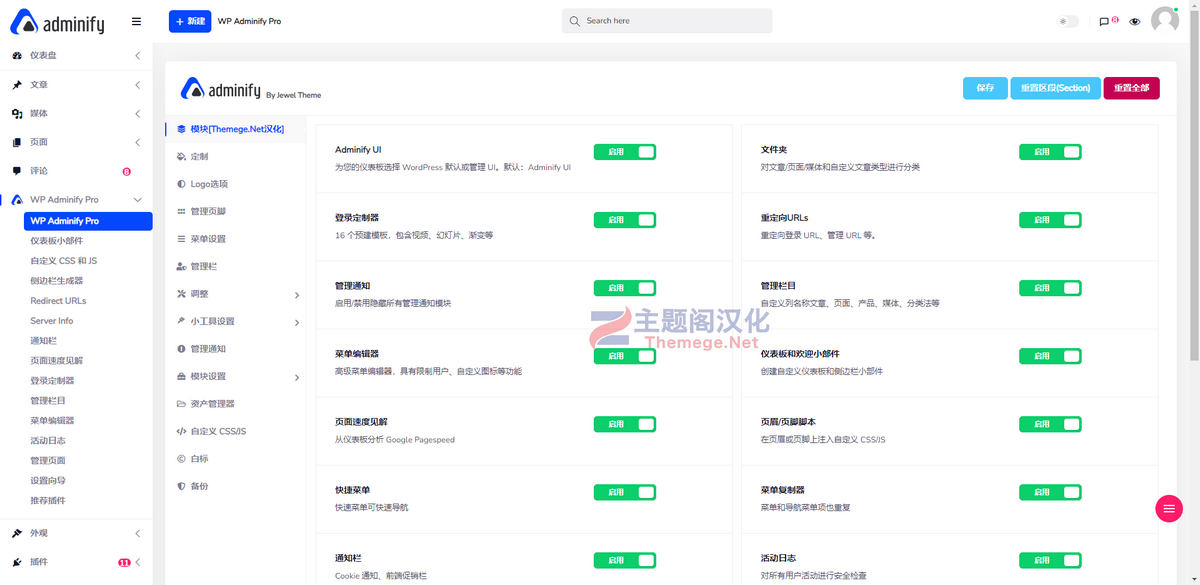The height and width of the screenshot is (585, 1200).
Task: Click the 仪表盘 dashboard icon
Action: coord(17,56)
